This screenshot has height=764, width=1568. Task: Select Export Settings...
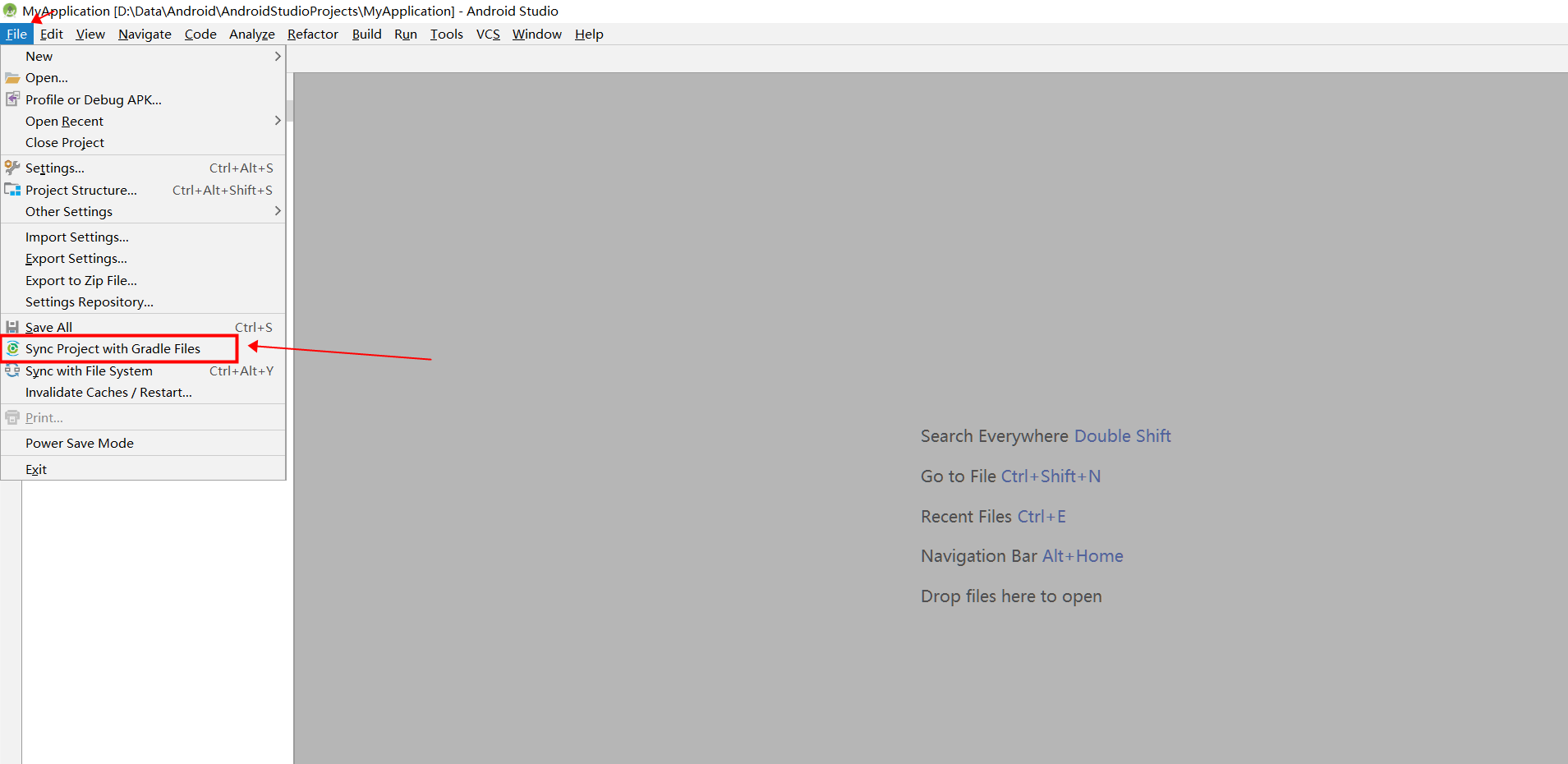(143, 258)
